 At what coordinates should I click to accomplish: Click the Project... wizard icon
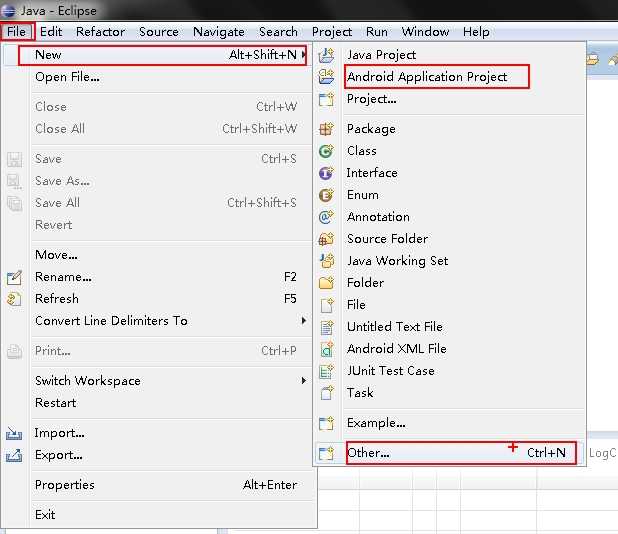[326, 99]
